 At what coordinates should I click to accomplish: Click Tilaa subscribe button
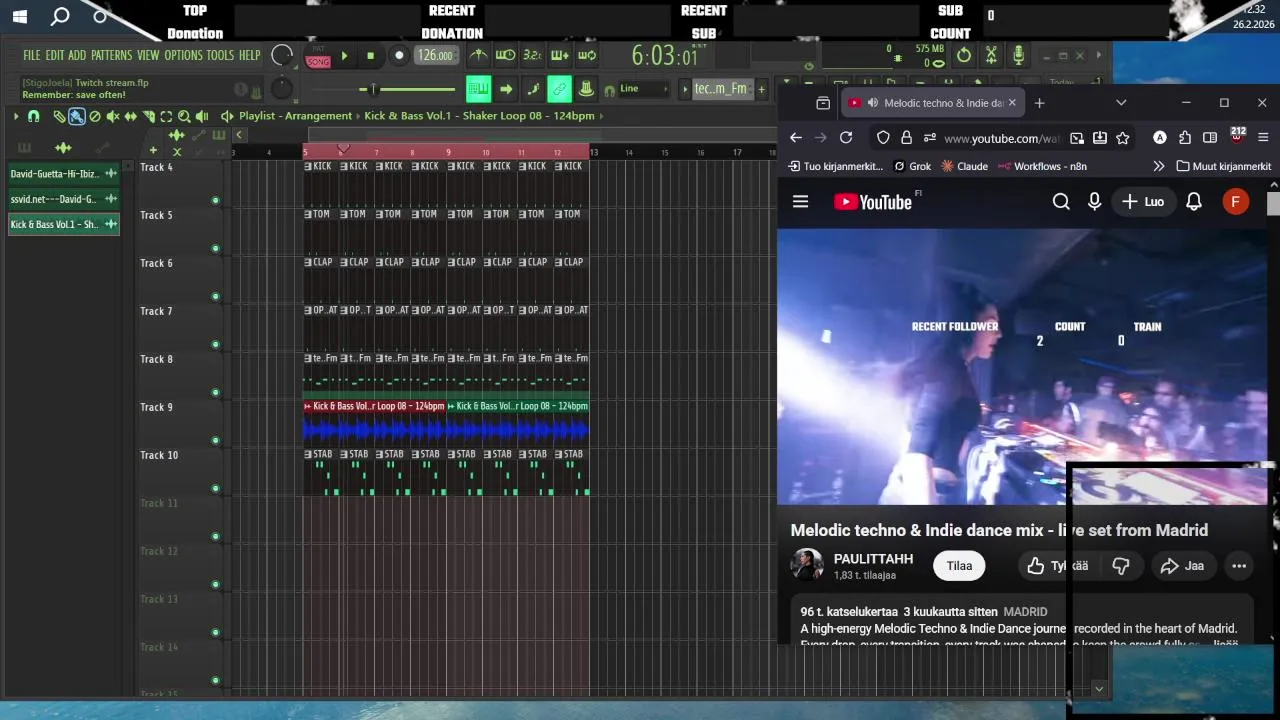click(959, 566)
